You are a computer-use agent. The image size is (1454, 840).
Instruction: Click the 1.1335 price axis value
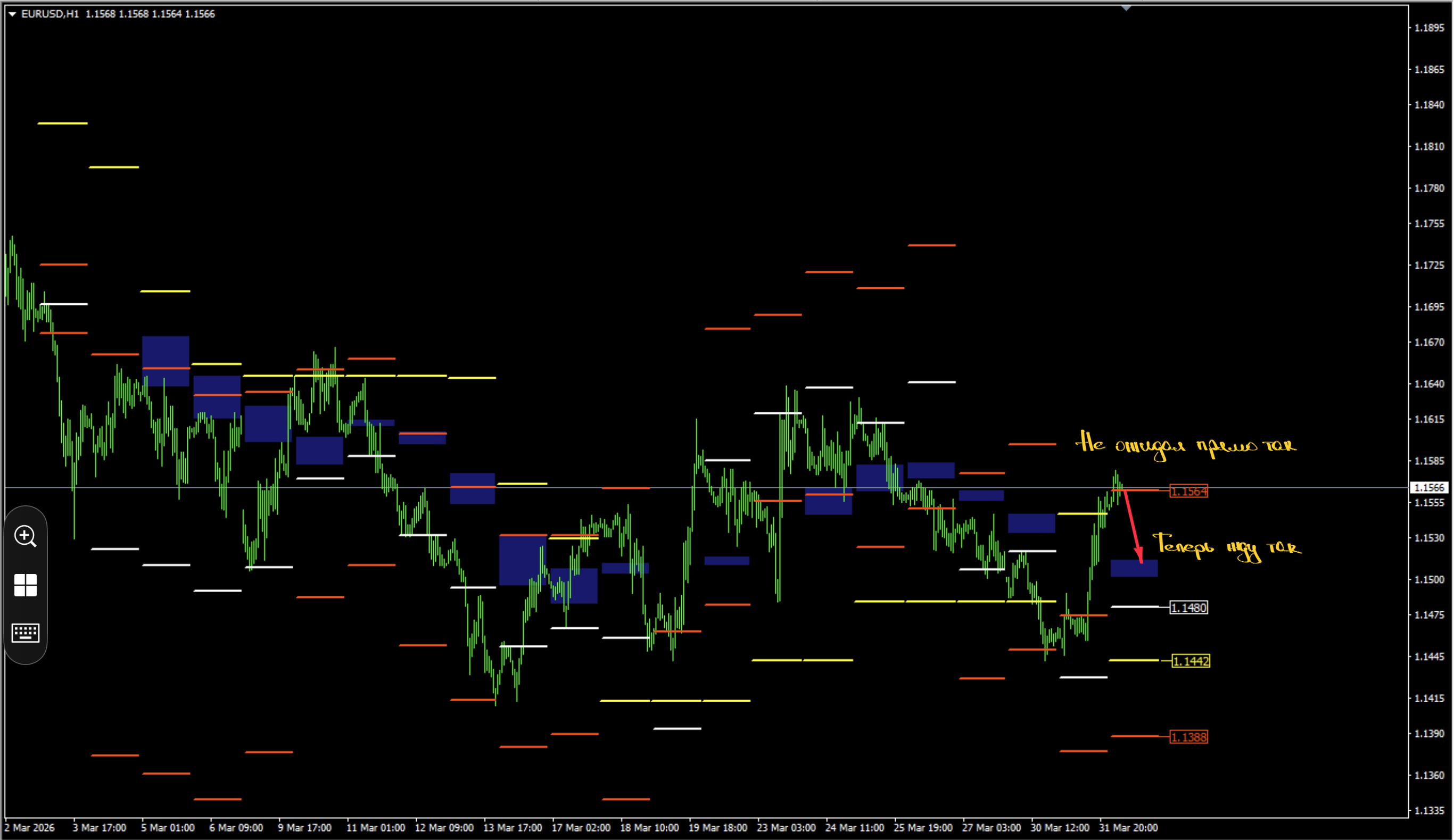pyautogui.click(x=1429, y=811)
